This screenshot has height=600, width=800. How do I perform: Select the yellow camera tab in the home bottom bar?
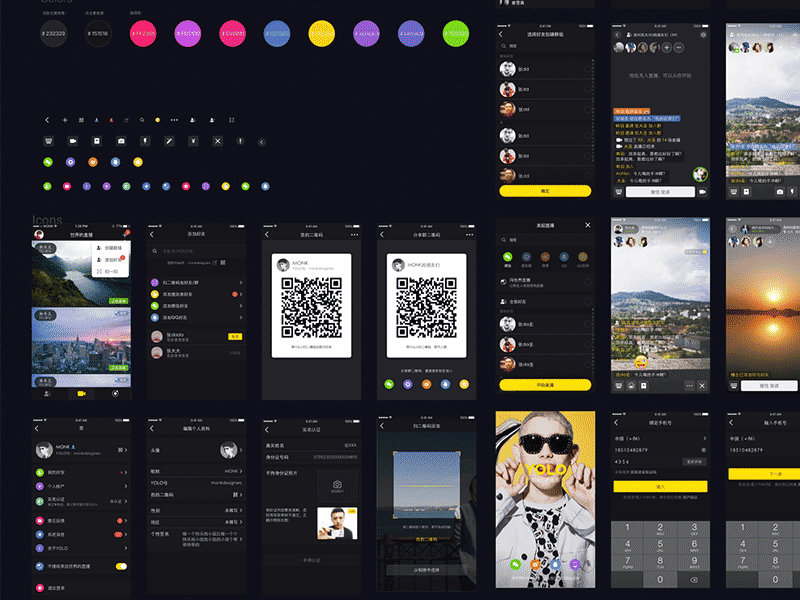click(x=81, y=393)
